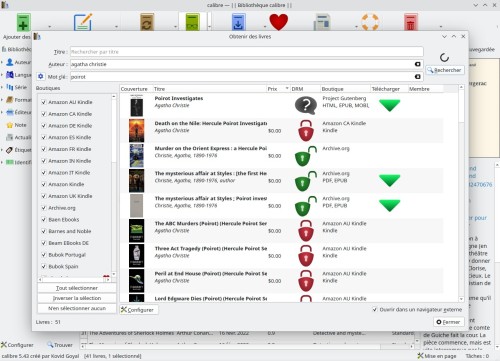Screen dimensions: 500x361
Task: Sort results by the Télécharger column
Action: [389, 89]
